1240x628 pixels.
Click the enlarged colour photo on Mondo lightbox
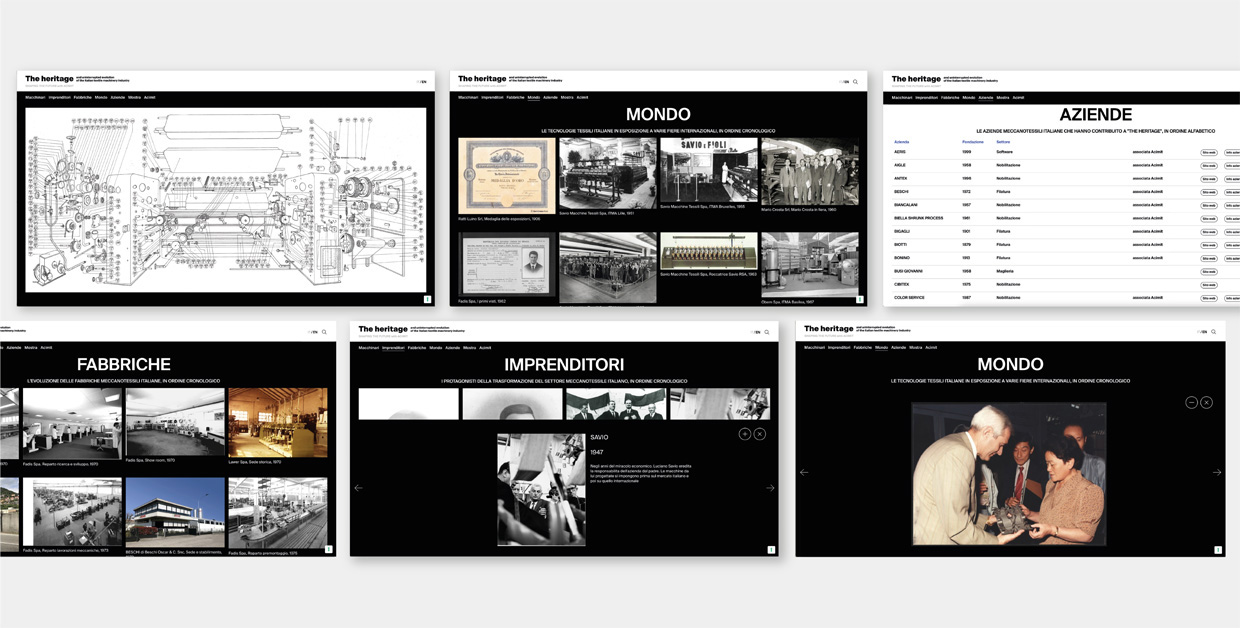point(1008,473)
